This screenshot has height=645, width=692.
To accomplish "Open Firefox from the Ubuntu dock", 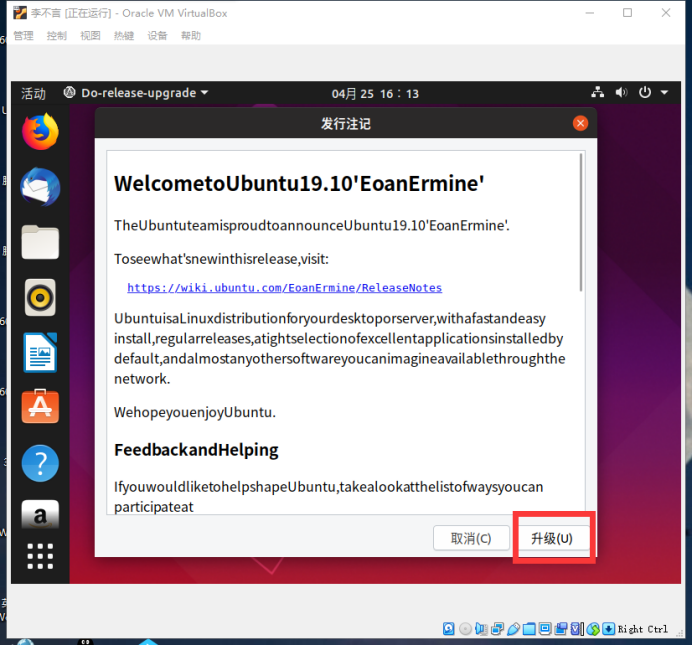I will [x=40, y=131].
